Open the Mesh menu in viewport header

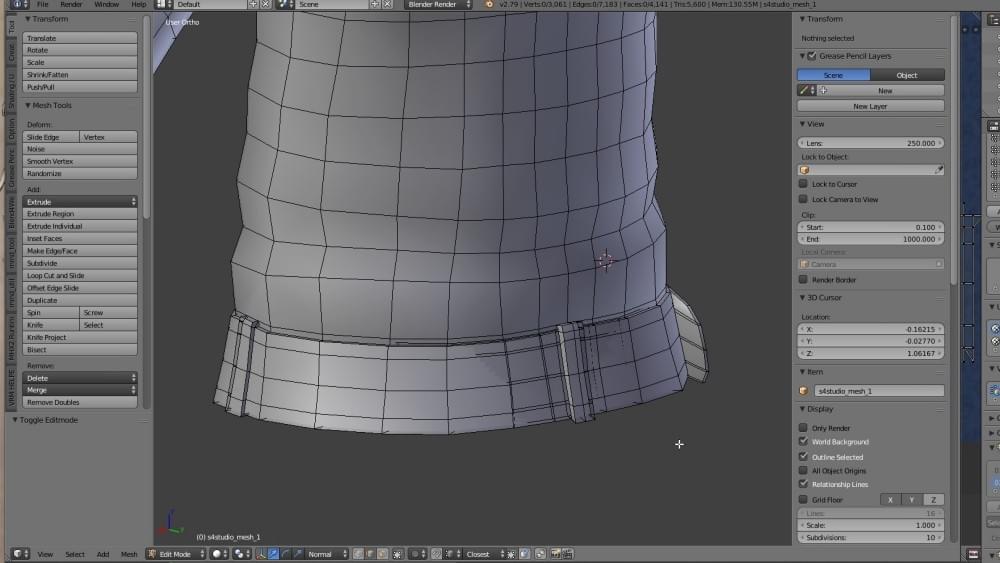point(129,554)
